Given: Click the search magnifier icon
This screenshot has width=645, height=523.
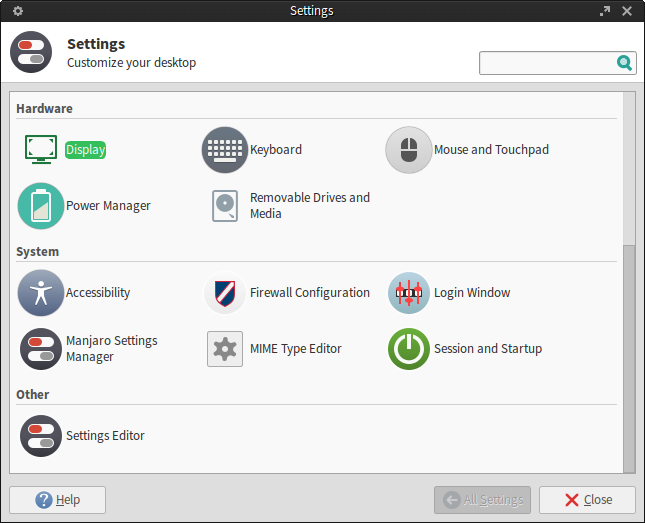Looking at the screenshot, I should click(x=624, y=63).
